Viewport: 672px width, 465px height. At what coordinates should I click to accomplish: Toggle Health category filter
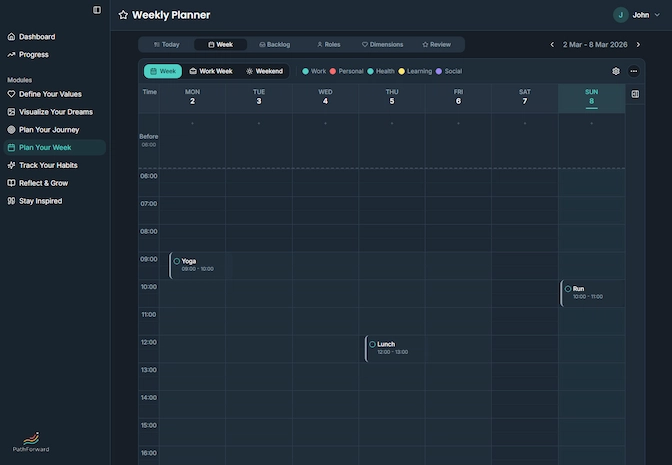[x=381, y=71]
